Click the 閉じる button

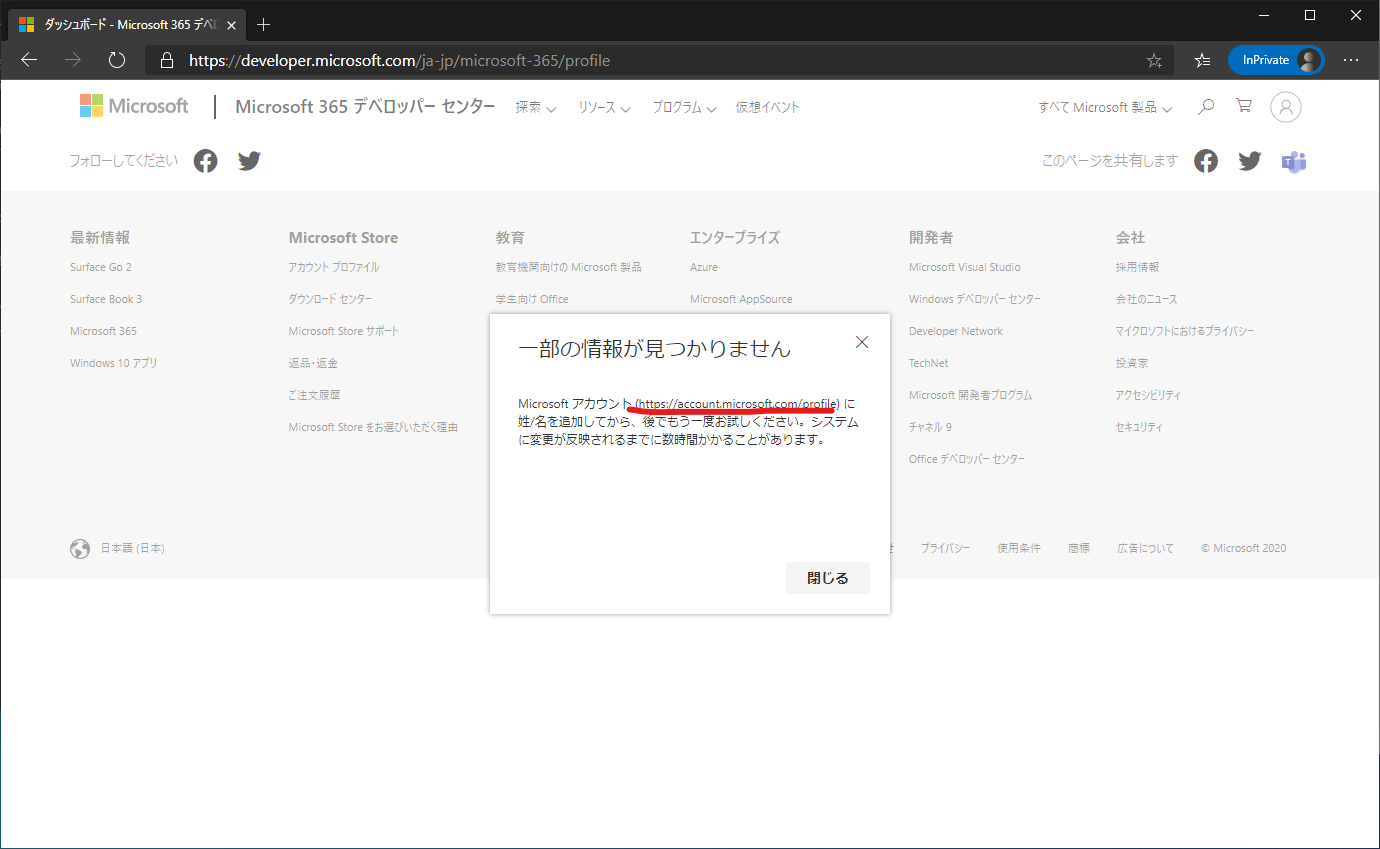[828, 578]
